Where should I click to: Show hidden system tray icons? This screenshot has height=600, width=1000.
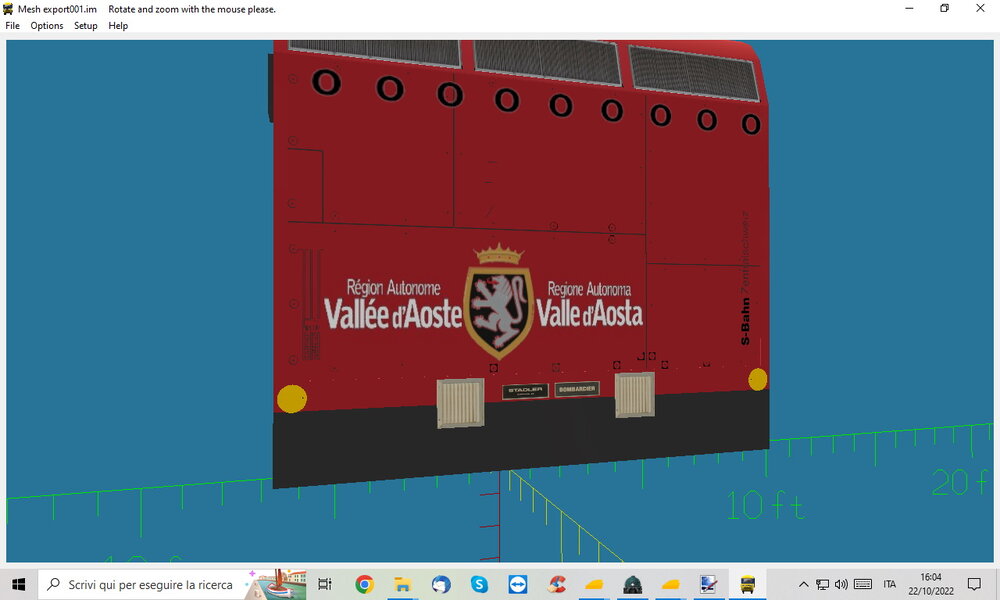pyautogui.click(x=804, y=584)
